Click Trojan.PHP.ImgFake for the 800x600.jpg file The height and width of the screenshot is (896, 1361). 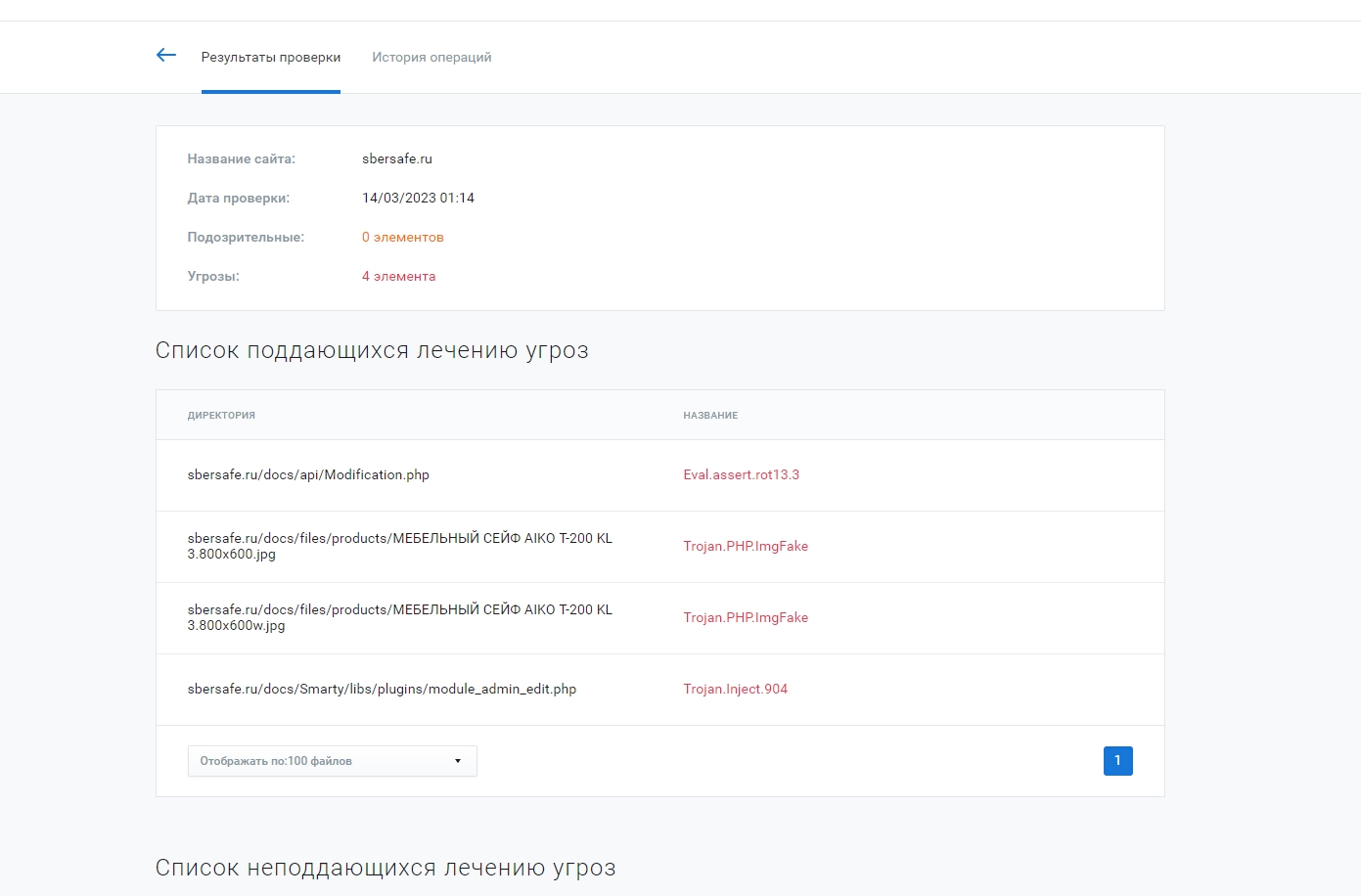tap(746, 547)
